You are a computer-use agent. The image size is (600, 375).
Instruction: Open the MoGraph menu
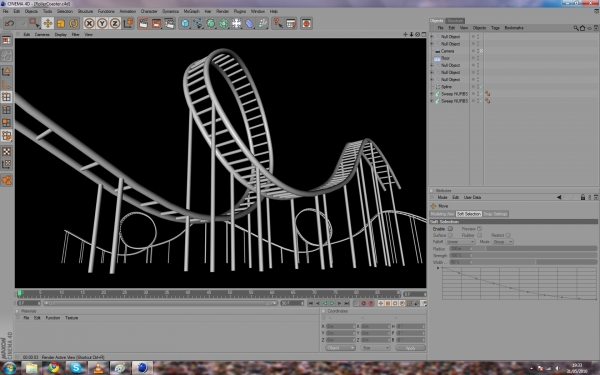(191, 11)
